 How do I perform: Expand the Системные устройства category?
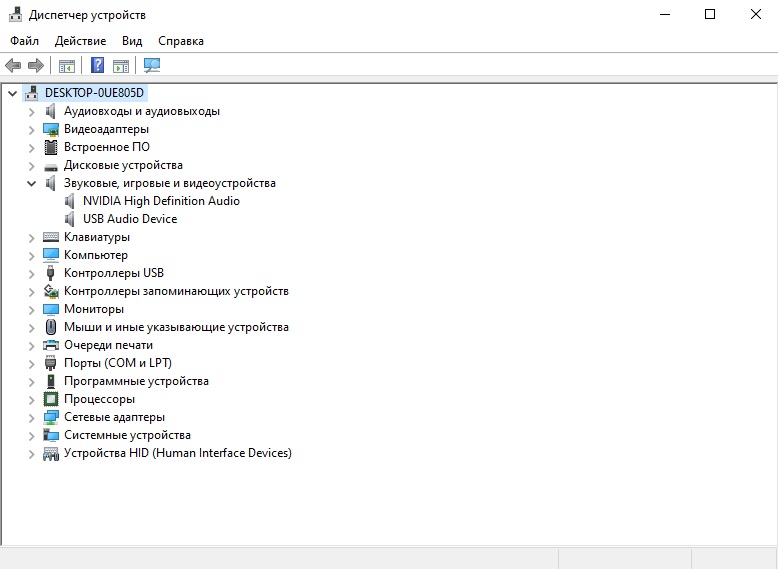32,436
